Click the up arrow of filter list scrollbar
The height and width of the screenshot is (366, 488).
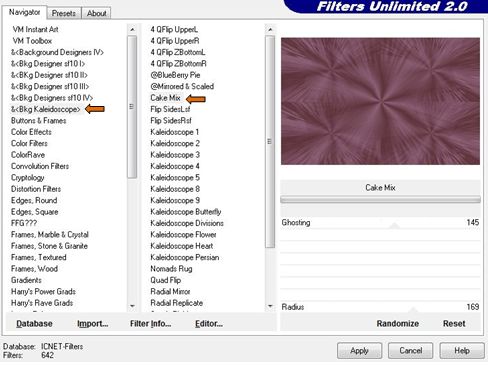pyautogui.click(x=270, y=29)
